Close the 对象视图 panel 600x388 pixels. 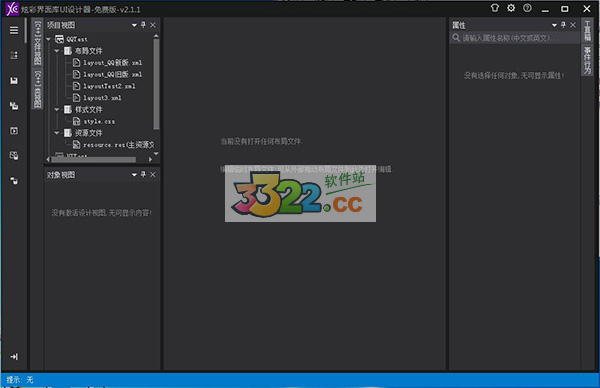coord(153,174)
